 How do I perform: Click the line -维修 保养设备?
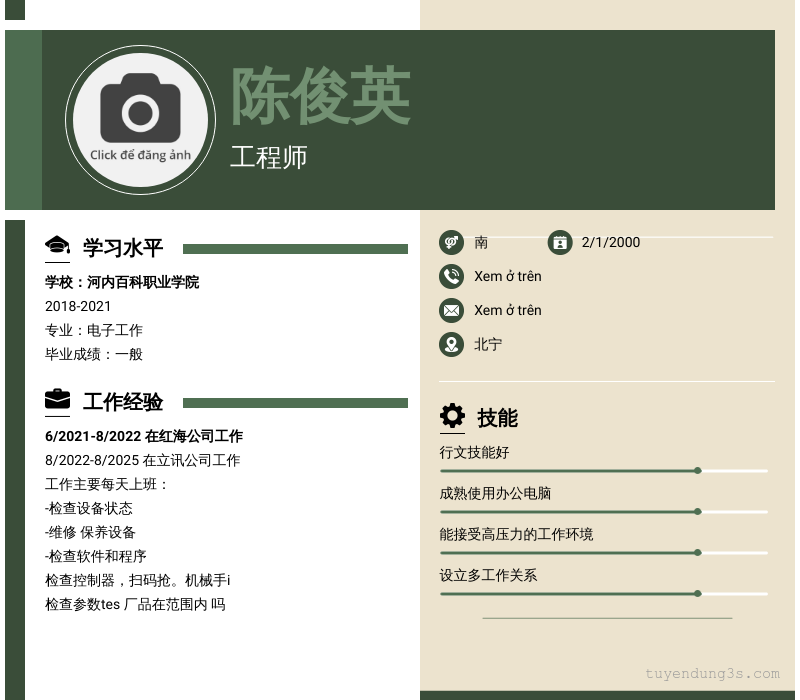[x=90, y=532]
